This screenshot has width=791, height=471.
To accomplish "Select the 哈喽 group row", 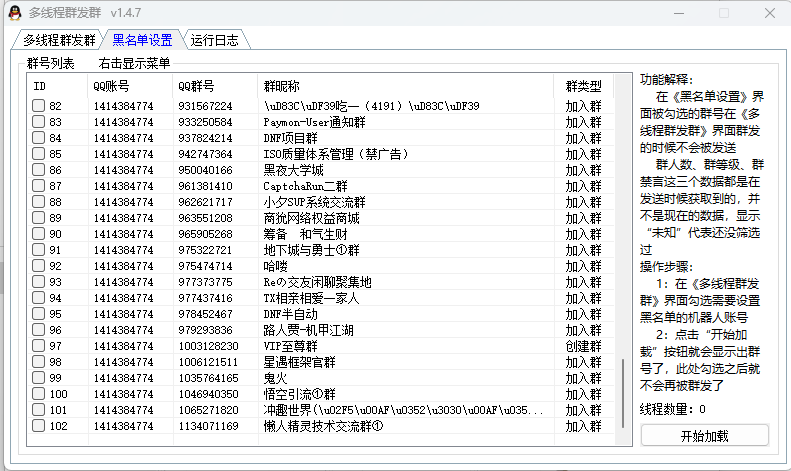I will point(275,266).
